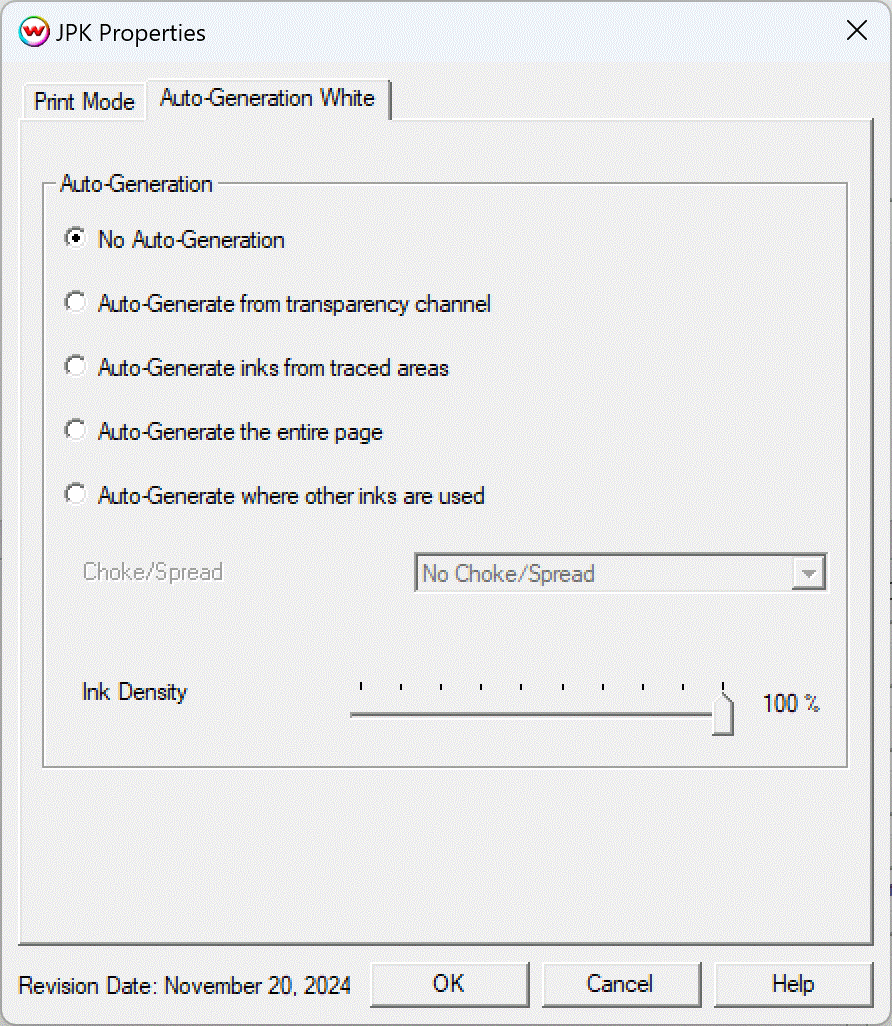Open the No Choke/Spread combo box

pos(604,574)
